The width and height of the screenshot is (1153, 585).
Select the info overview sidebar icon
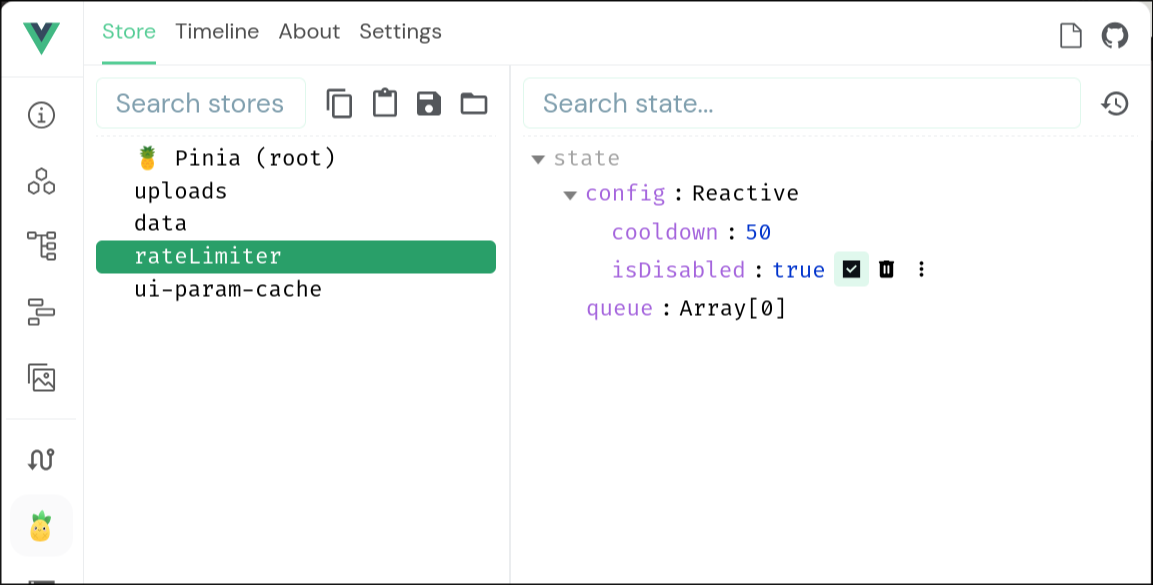[41, 113]
